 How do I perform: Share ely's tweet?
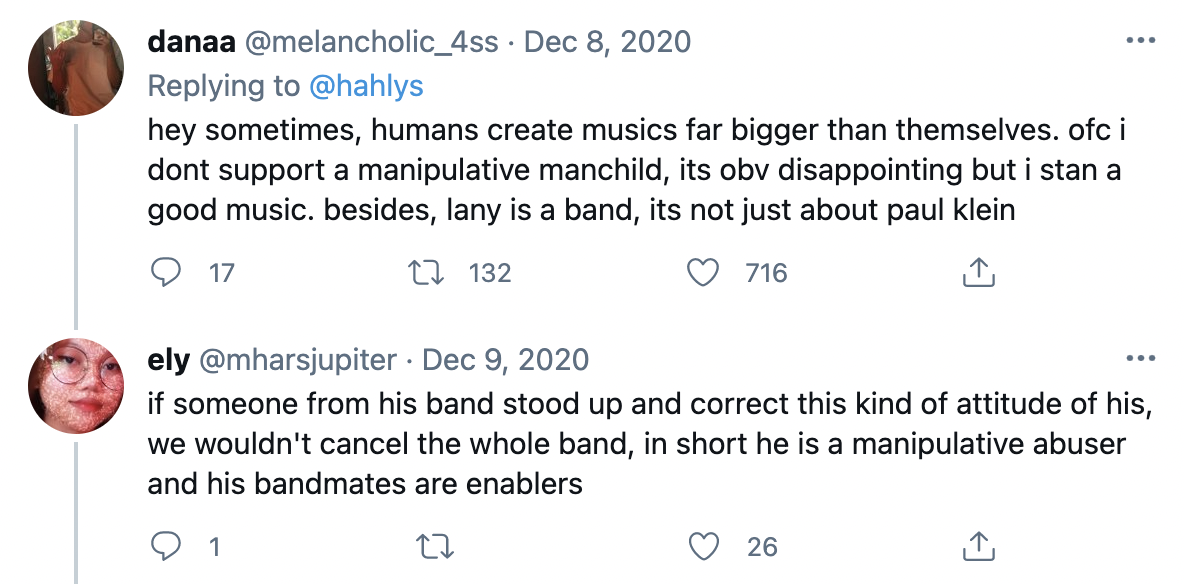[x=977, y=546]
